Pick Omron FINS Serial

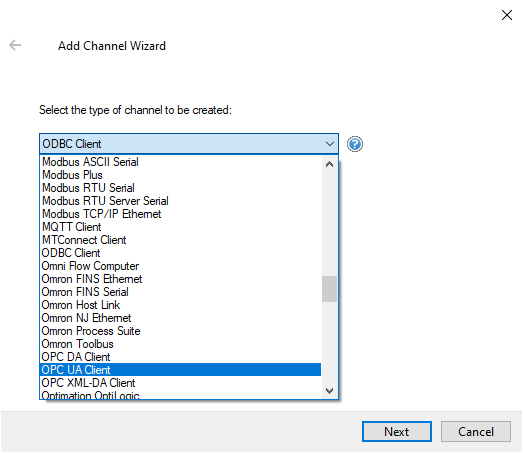180,292
